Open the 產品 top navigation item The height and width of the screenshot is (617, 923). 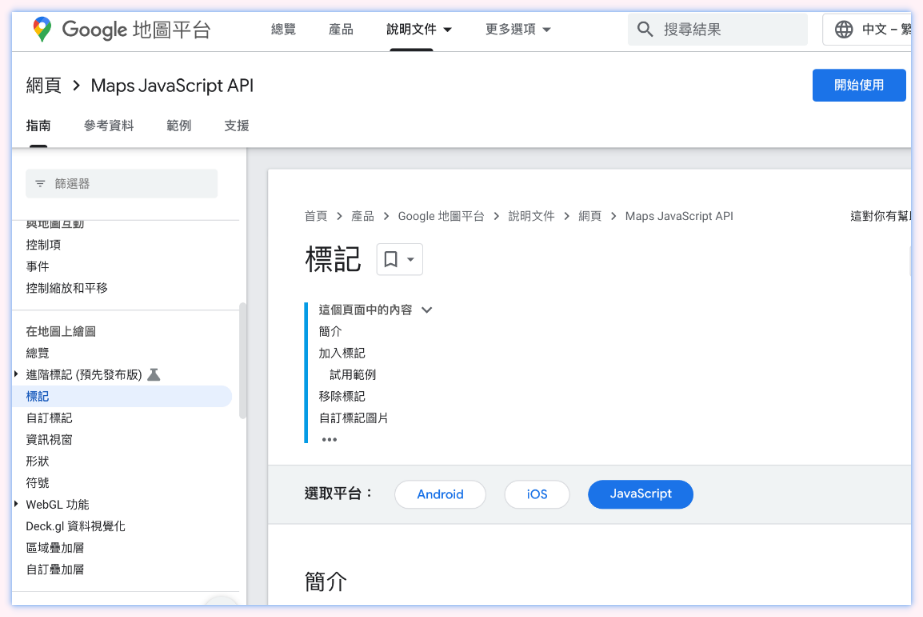pos(341,29)
